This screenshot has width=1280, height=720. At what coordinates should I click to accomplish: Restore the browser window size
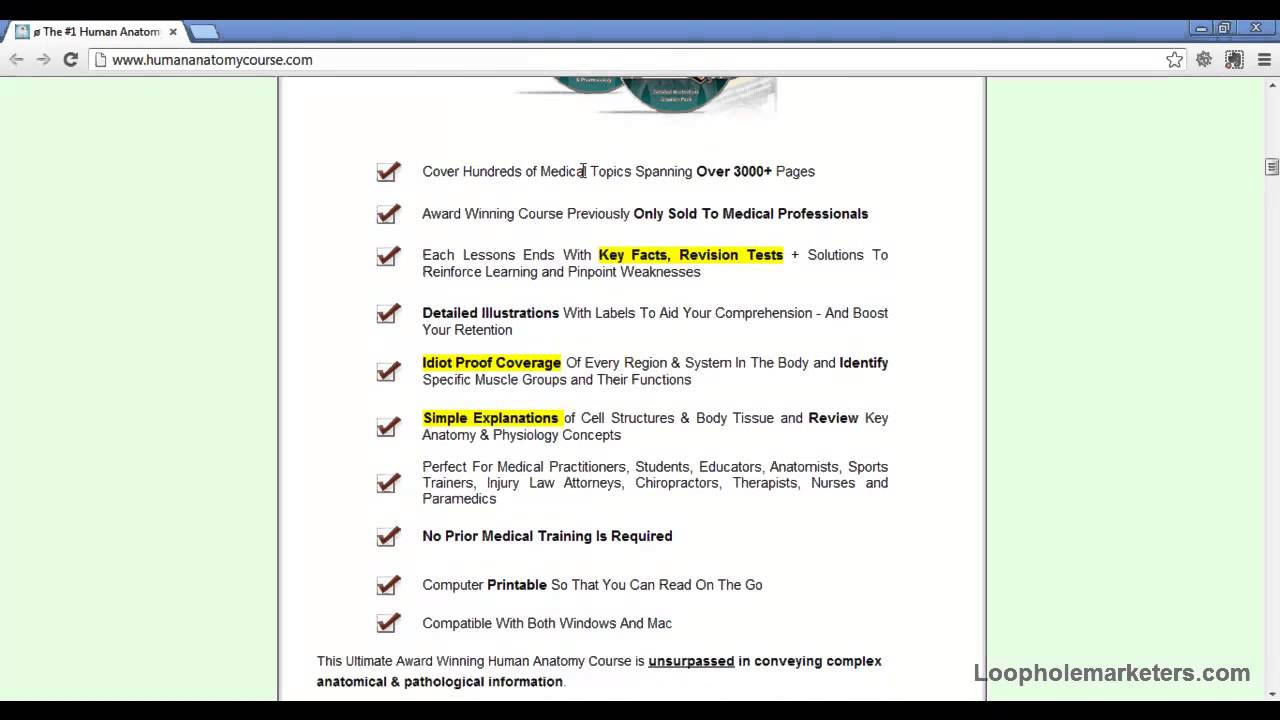pyautogui.click(x=1224, y=29)
